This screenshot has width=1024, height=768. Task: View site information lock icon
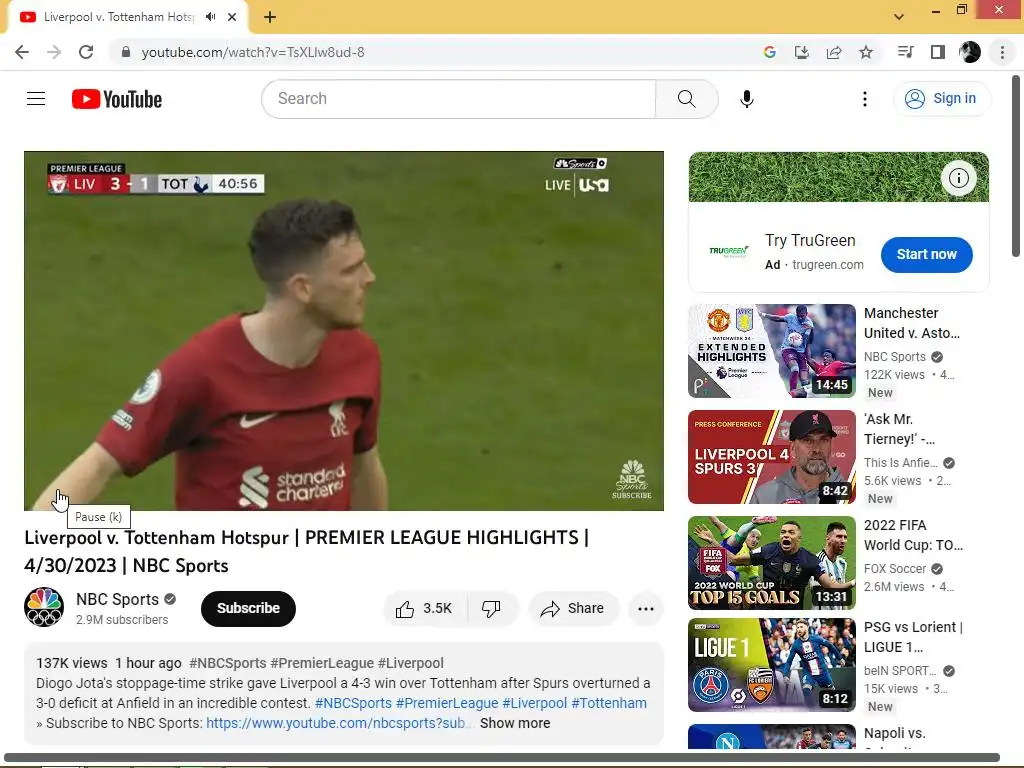click(126, 52)
